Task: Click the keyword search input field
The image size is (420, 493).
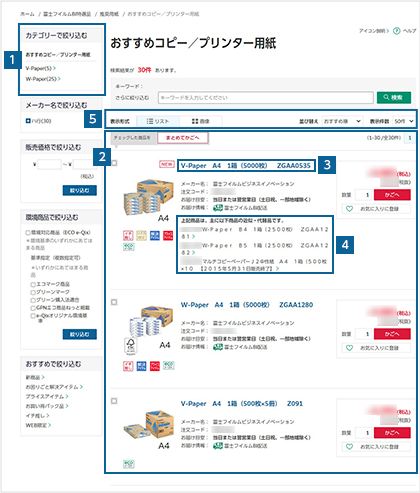Action: click(266, 98)
